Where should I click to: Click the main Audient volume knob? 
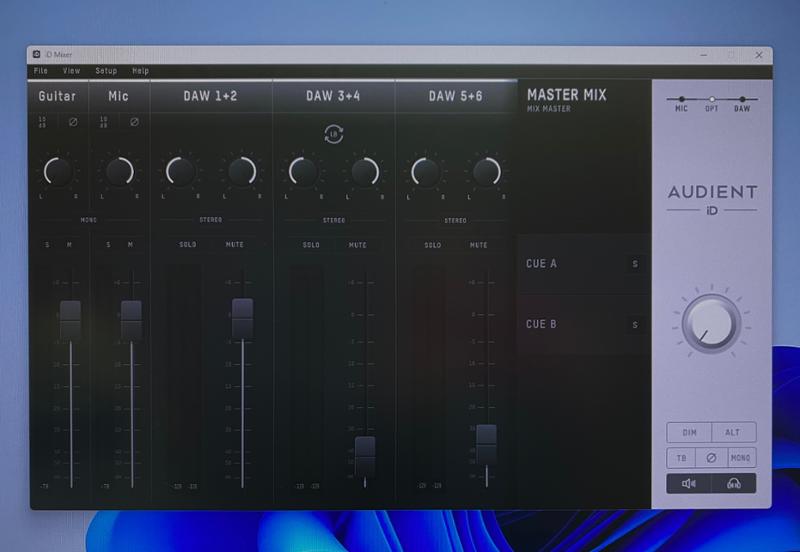click(711, 323)
